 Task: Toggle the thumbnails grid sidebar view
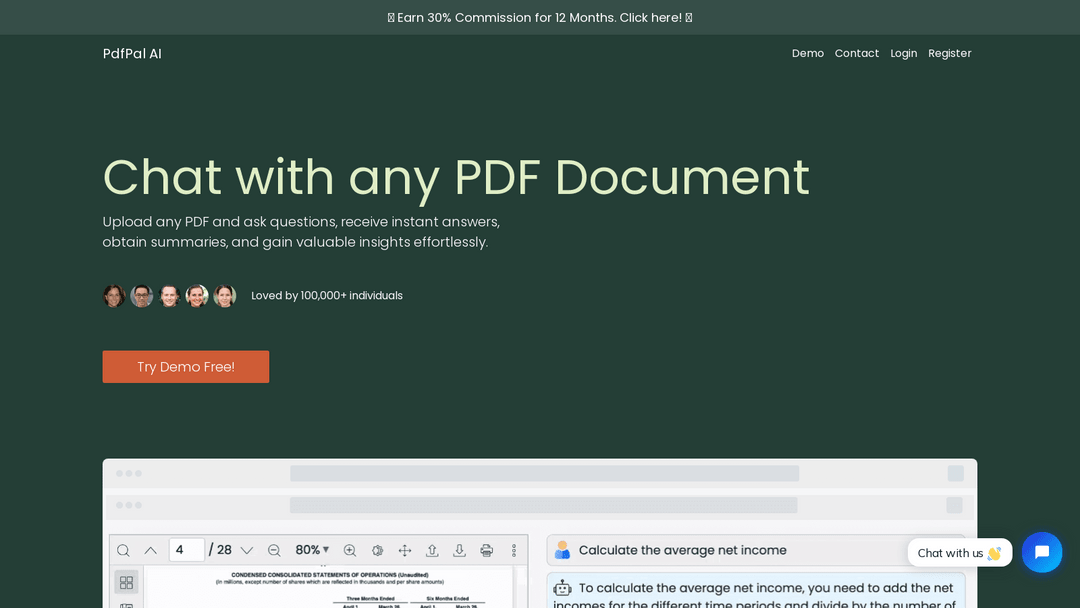coord(126,582)
